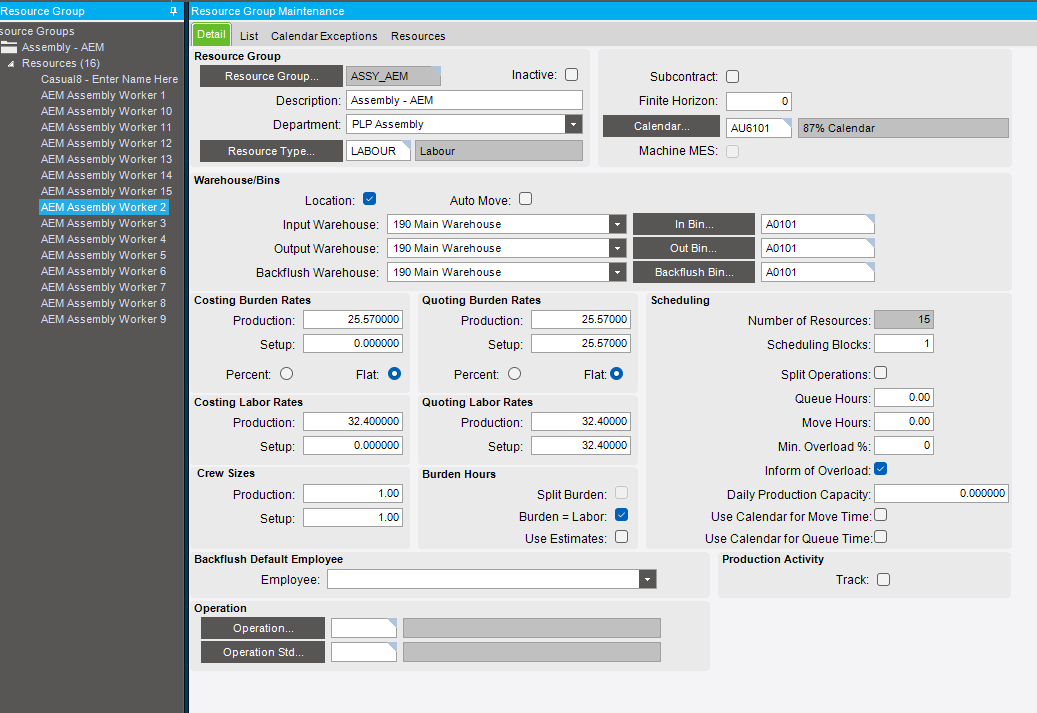Screen dimensions: 1037x713
Task: Open the Output Warehouse dropdown arrow
Action: [x=617, y=248]
